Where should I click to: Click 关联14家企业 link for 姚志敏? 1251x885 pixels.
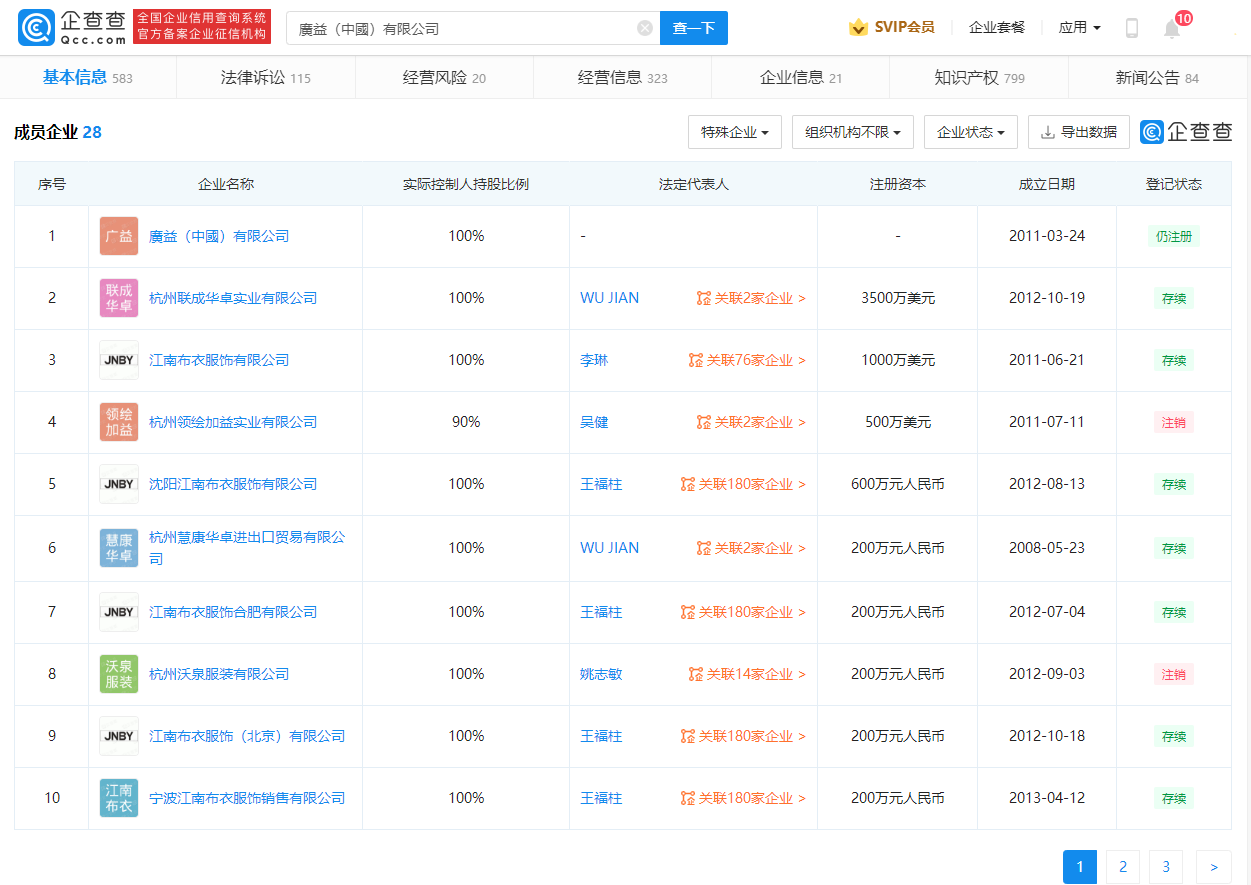click(x=747, y=674)
